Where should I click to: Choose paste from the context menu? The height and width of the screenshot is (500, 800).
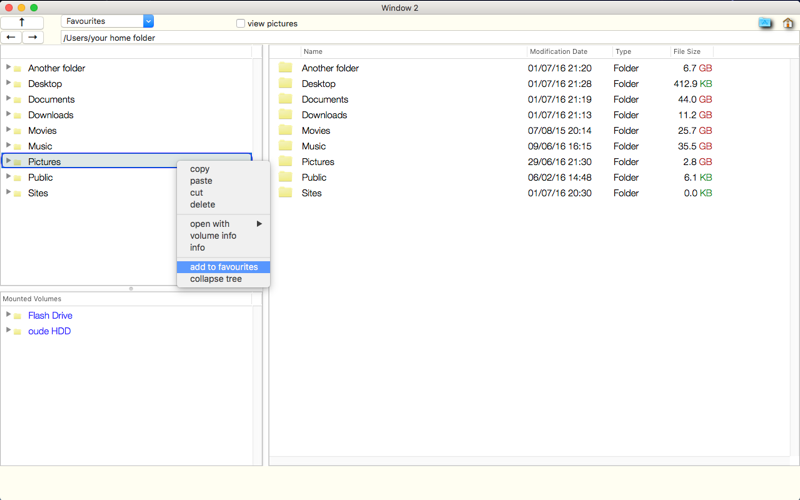(223, 181)
